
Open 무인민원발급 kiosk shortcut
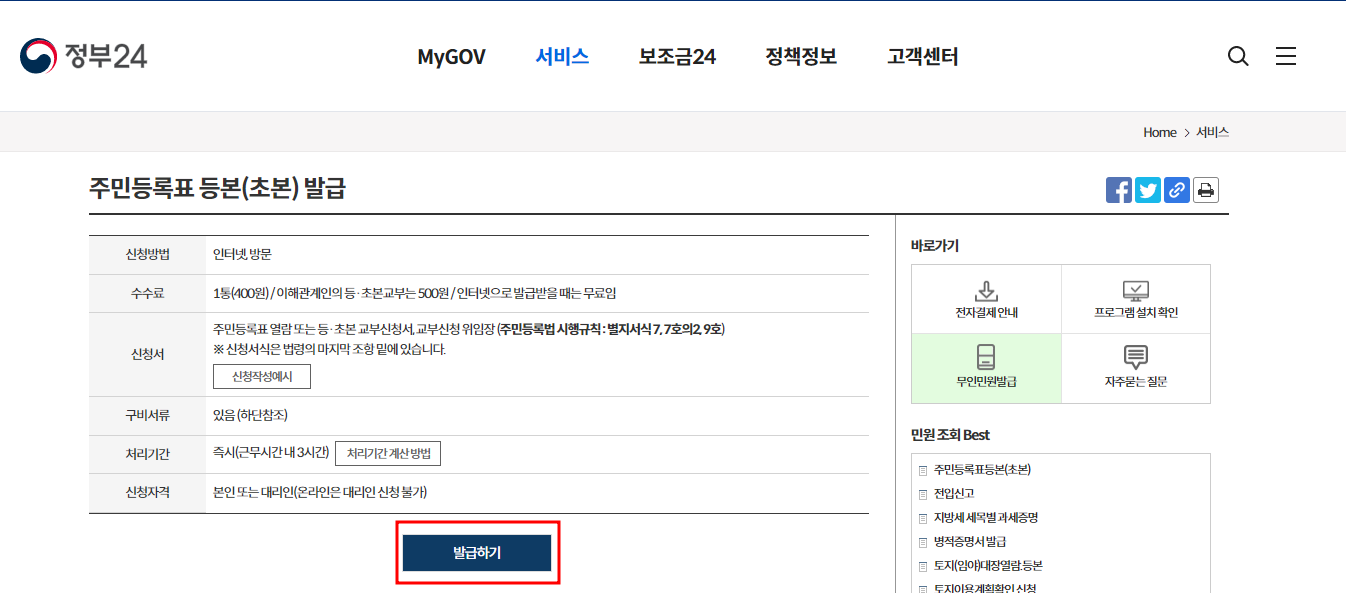coord(986,368)
